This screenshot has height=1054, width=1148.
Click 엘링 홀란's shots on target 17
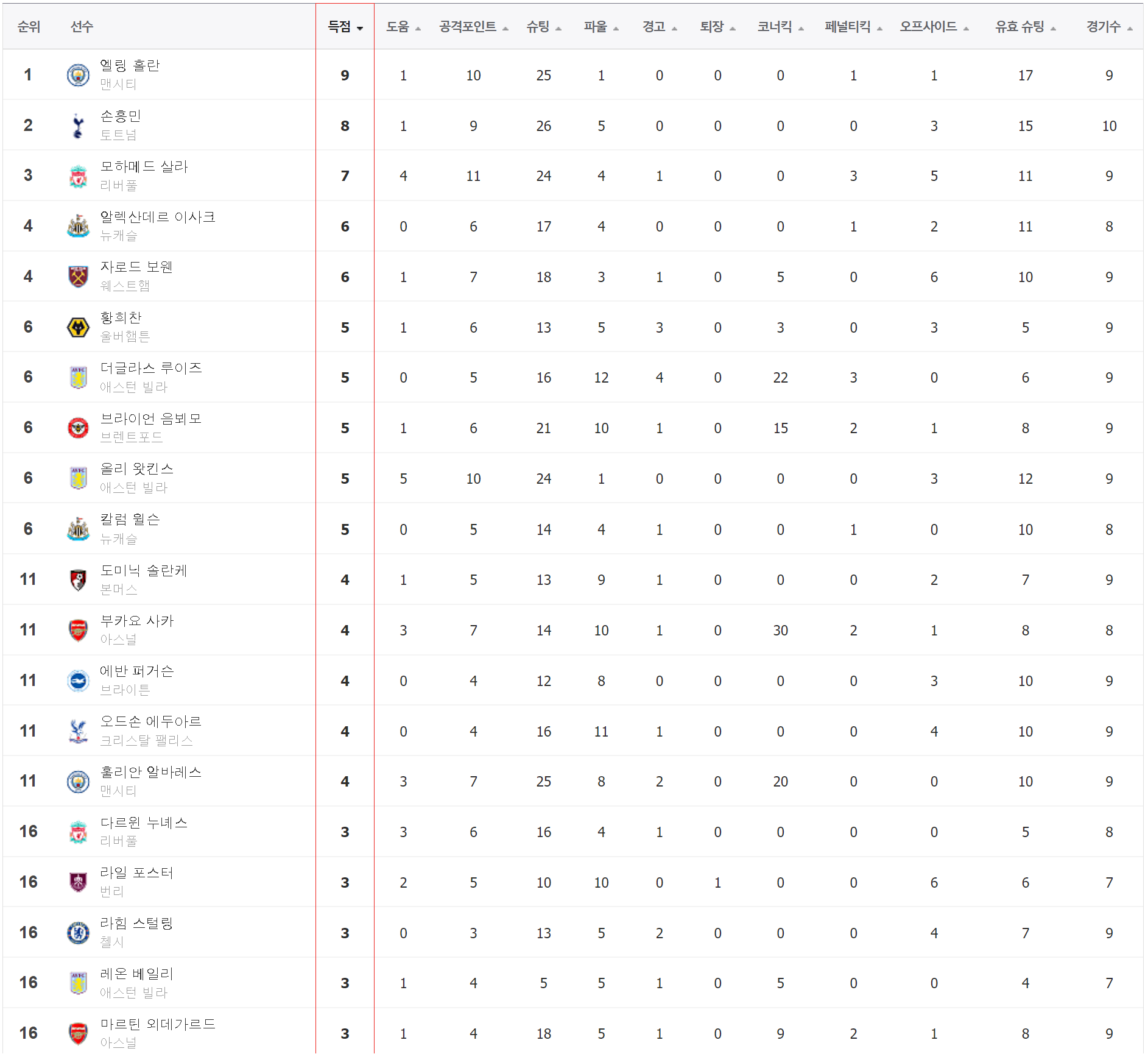(x=1026, y=76)
